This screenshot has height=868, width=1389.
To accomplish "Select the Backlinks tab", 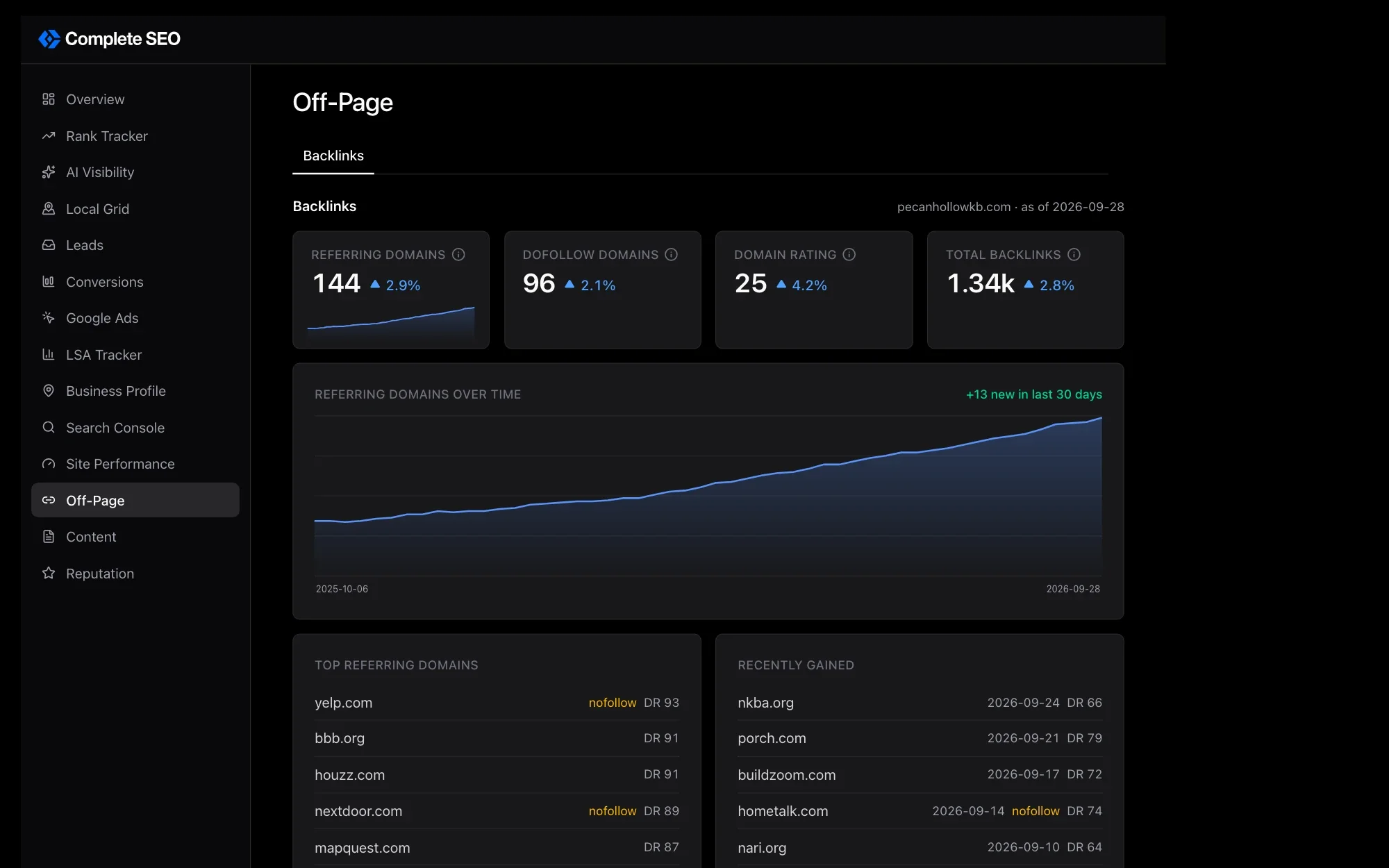I will pos(333,156).
